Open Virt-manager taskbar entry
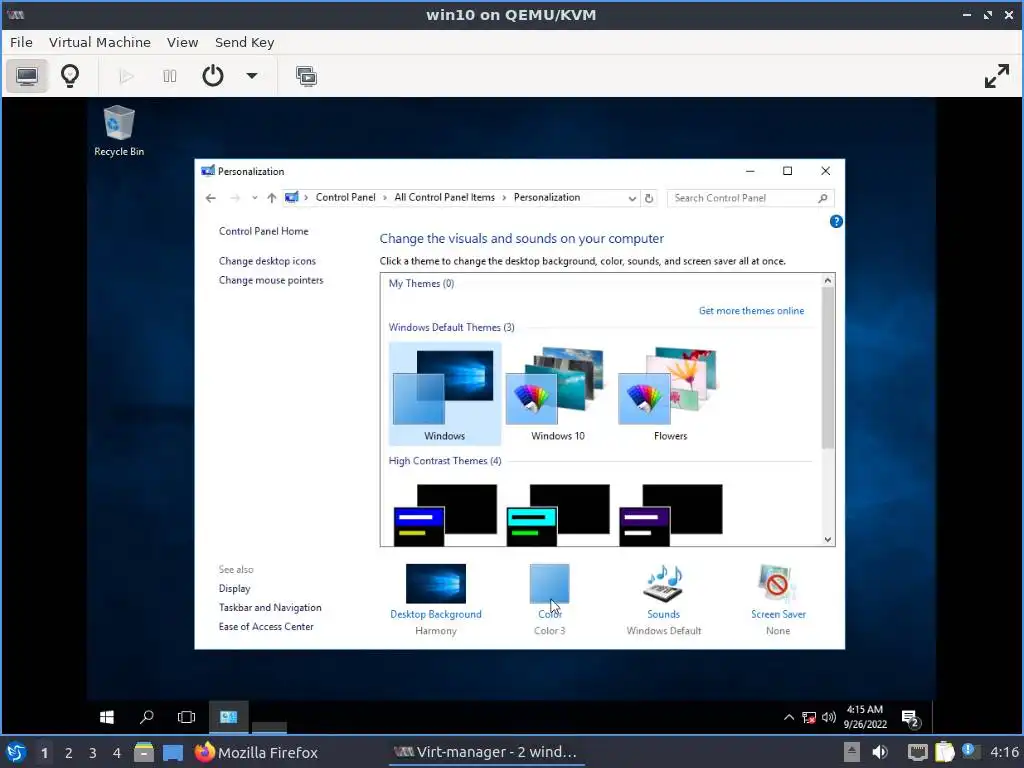Screen dimensions: 1024x768 click(485, 752)
